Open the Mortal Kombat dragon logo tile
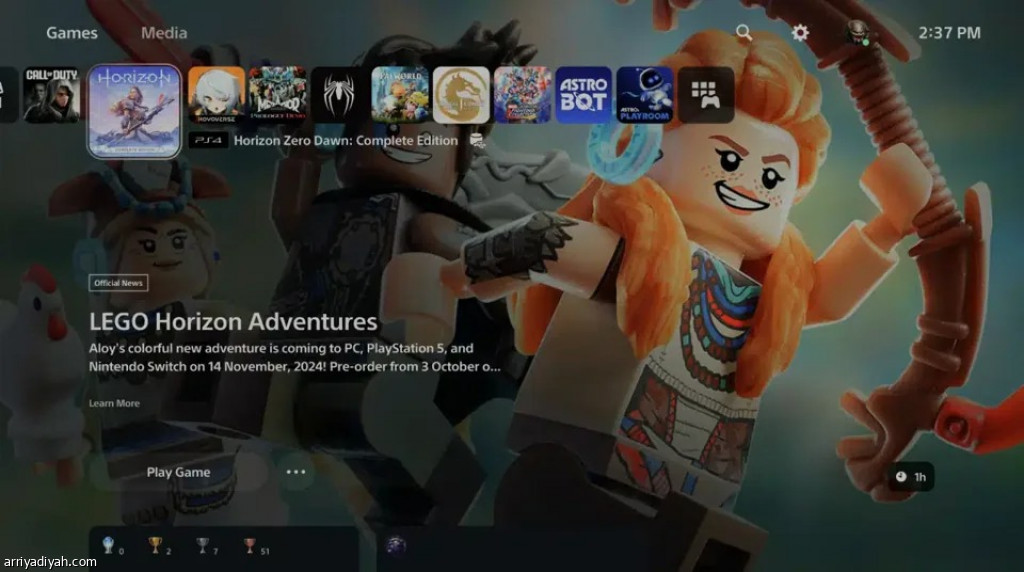The image size is (1024, 572). coord(461,95)
